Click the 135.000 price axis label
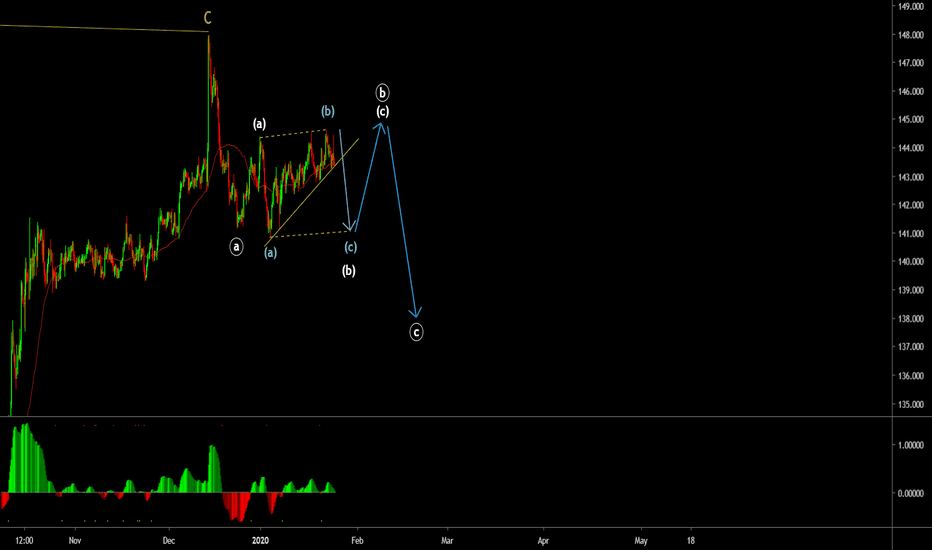This screenshot has height=550, width=932. [x=911, y=404]
